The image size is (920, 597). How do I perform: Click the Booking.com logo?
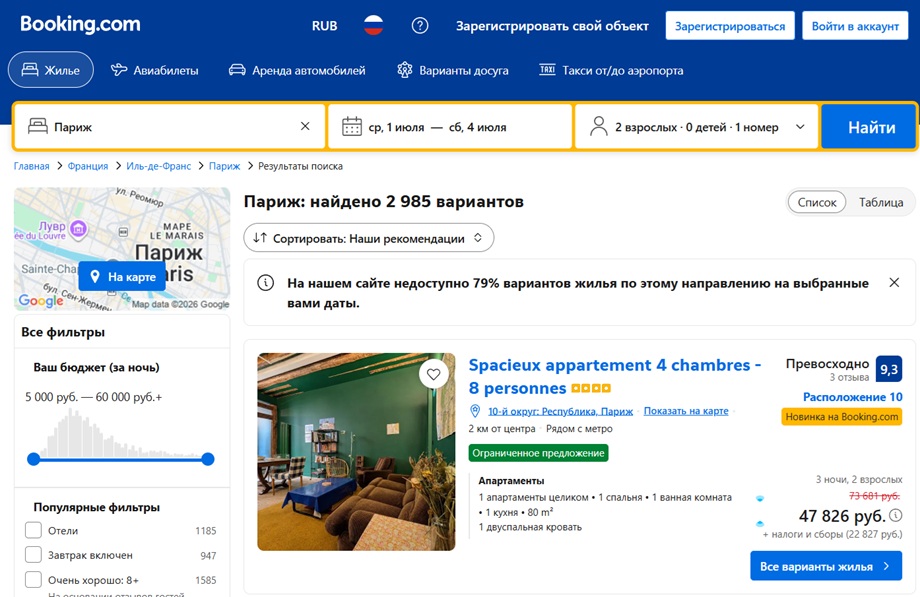[80, 25]
